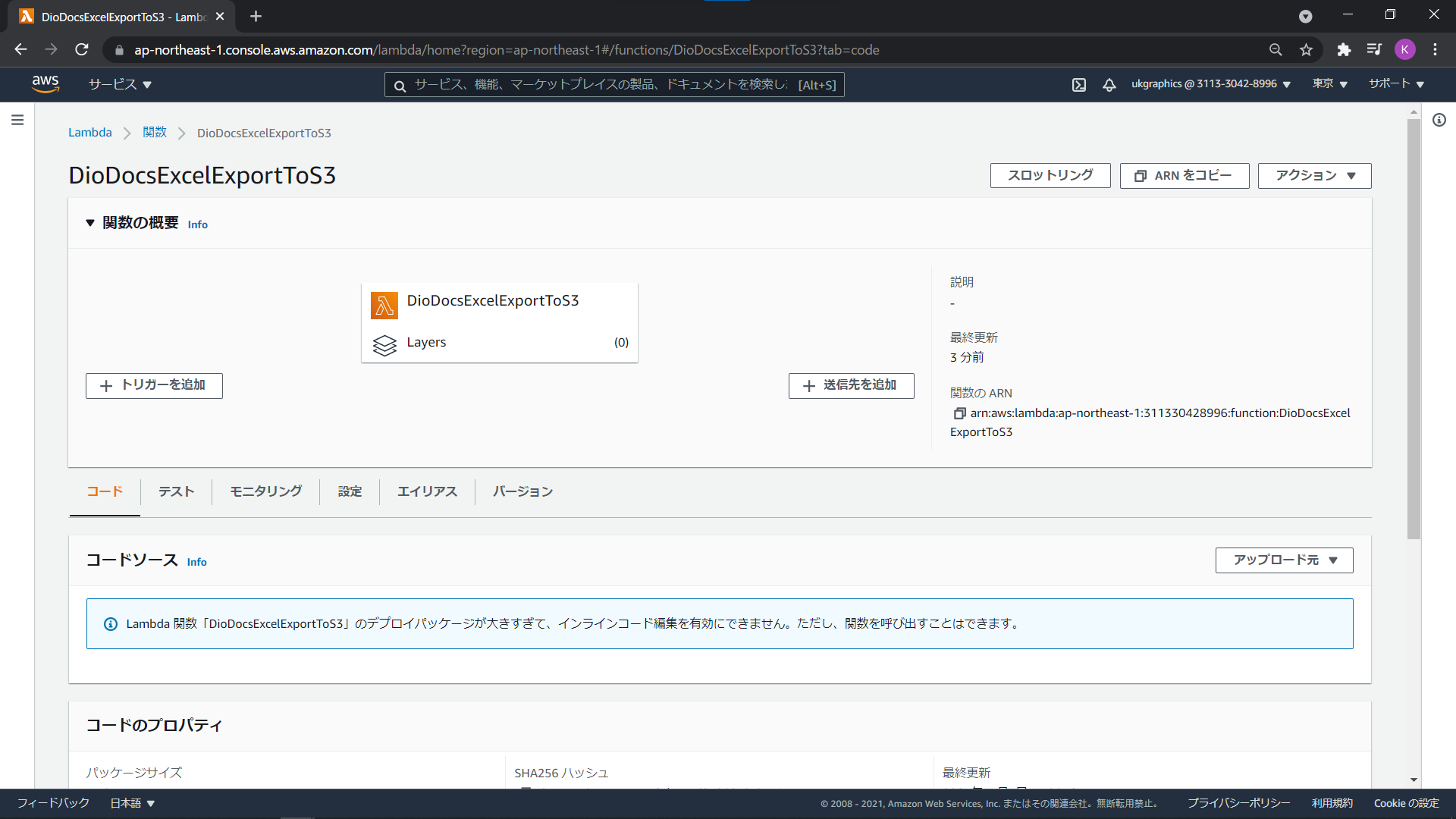
Task: Click the Layers row in function box
Action: pos(500,343)
